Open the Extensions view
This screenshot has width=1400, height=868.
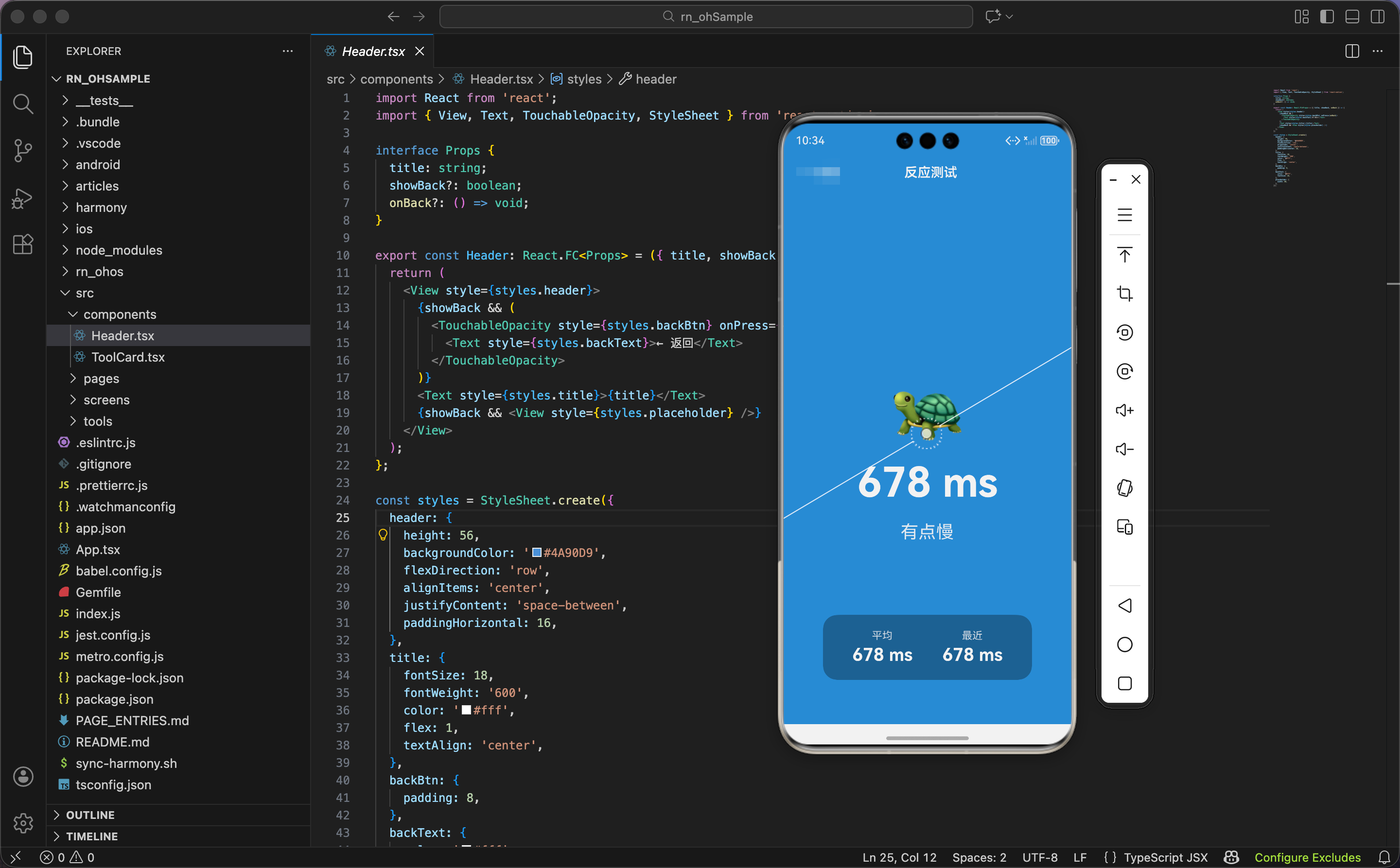coord(23,244)
